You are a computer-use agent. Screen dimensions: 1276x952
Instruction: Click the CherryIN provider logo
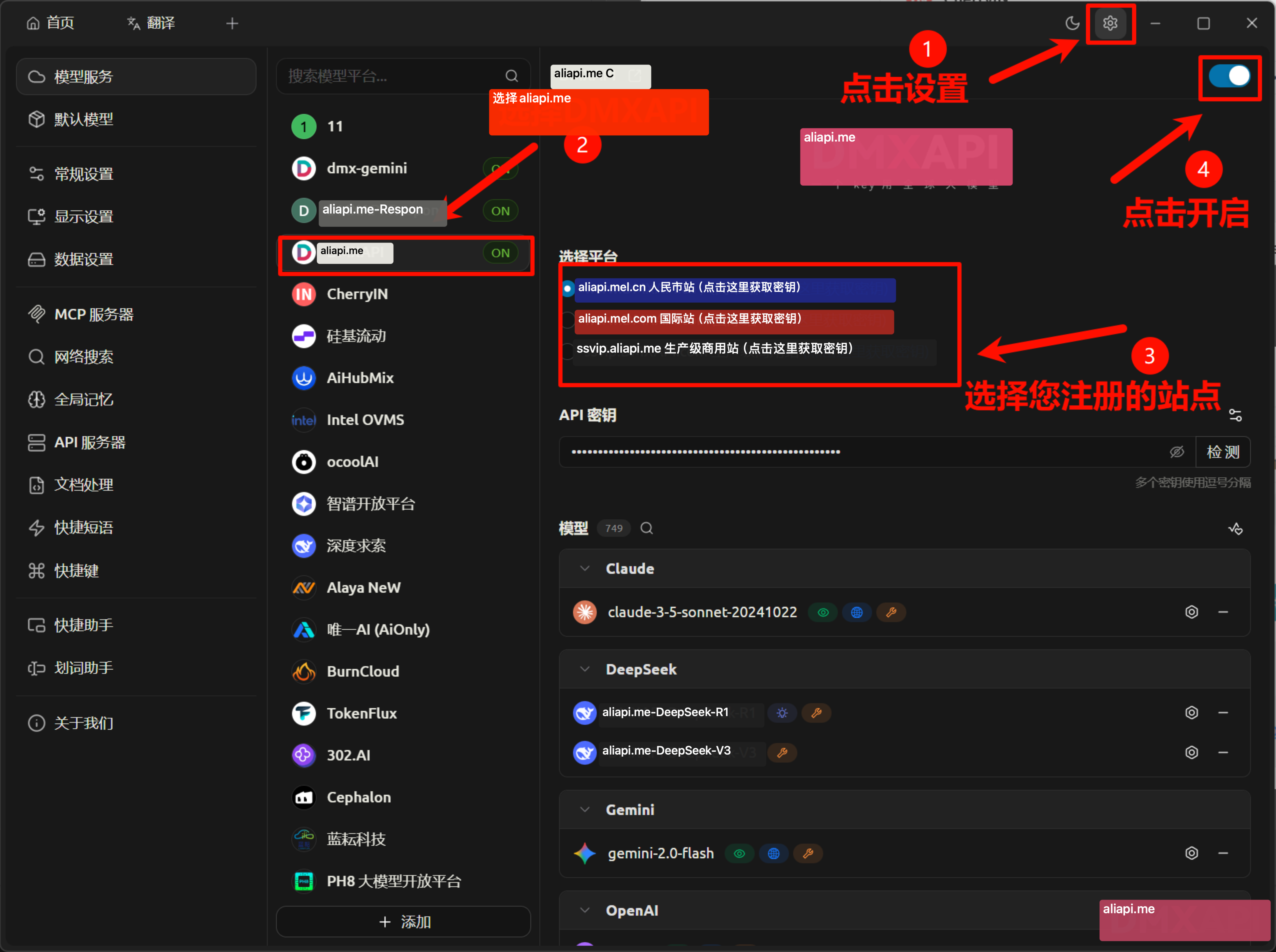point(304,294)
